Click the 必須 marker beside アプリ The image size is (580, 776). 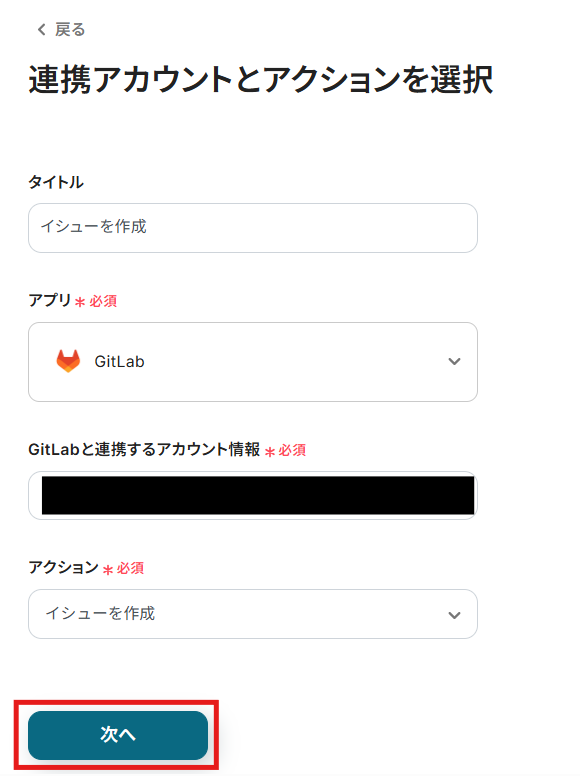(103, 301)
